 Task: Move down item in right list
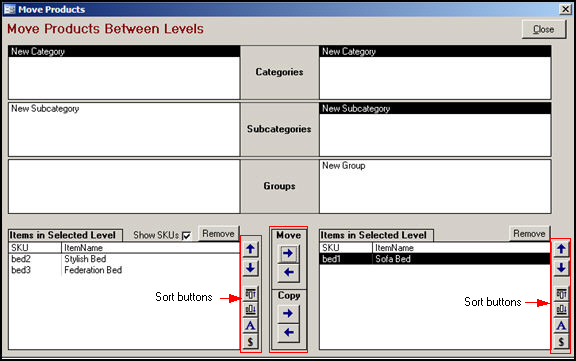point(561,268)
